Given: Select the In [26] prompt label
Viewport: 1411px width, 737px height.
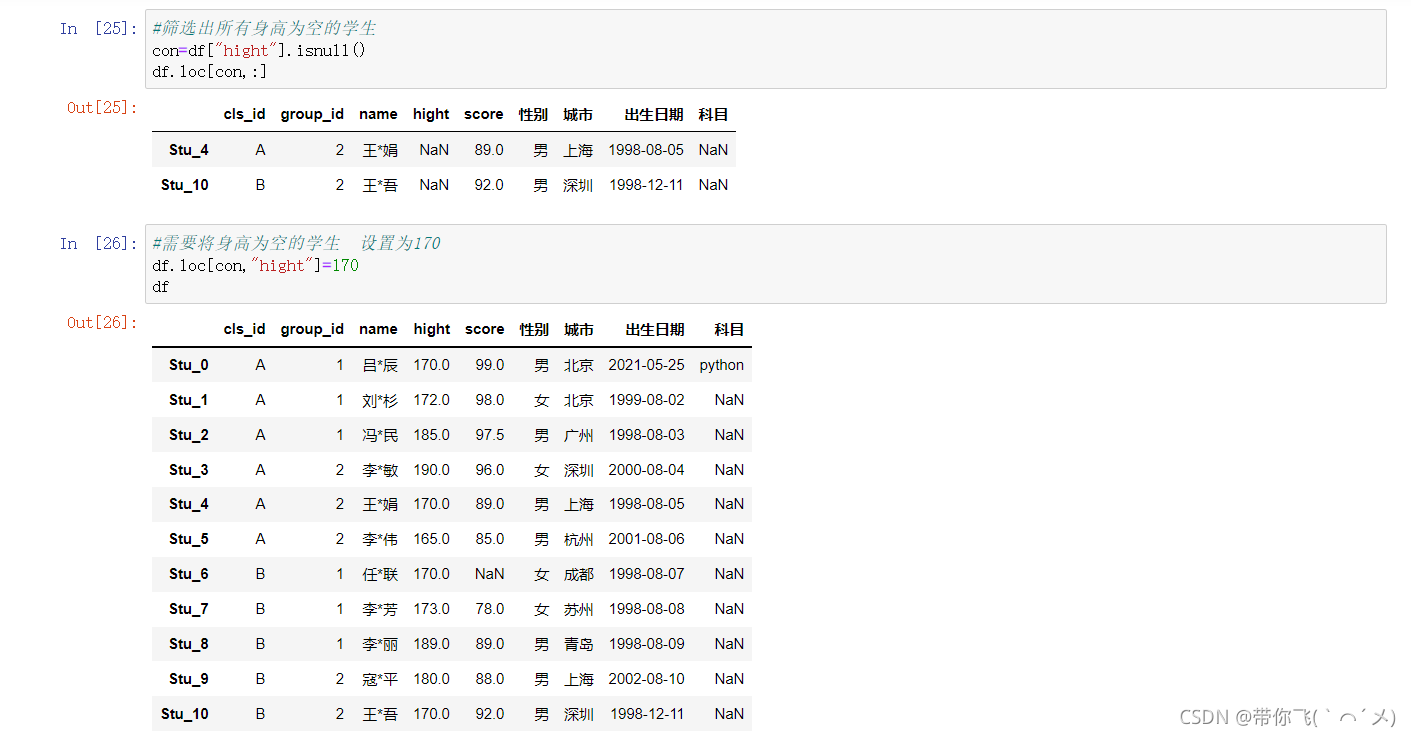Looking at the screenshot, I should (98, 243).
